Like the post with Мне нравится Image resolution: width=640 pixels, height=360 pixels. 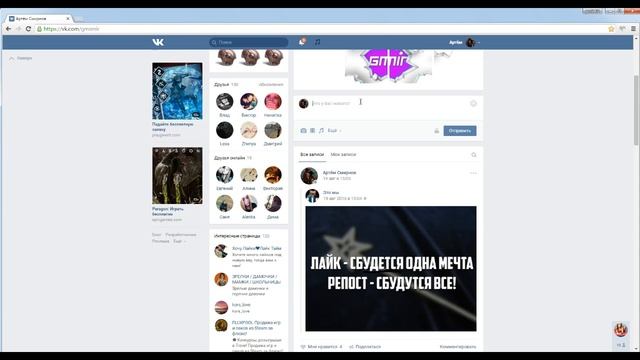coord(321,347)
